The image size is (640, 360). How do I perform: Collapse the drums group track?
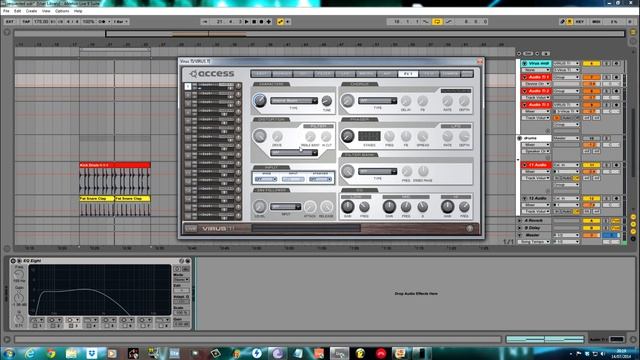[x=520, y=138]
